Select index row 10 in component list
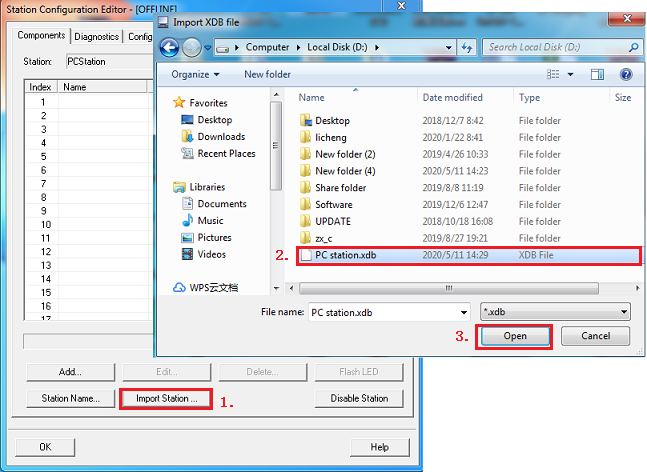 tap(89, 224)
